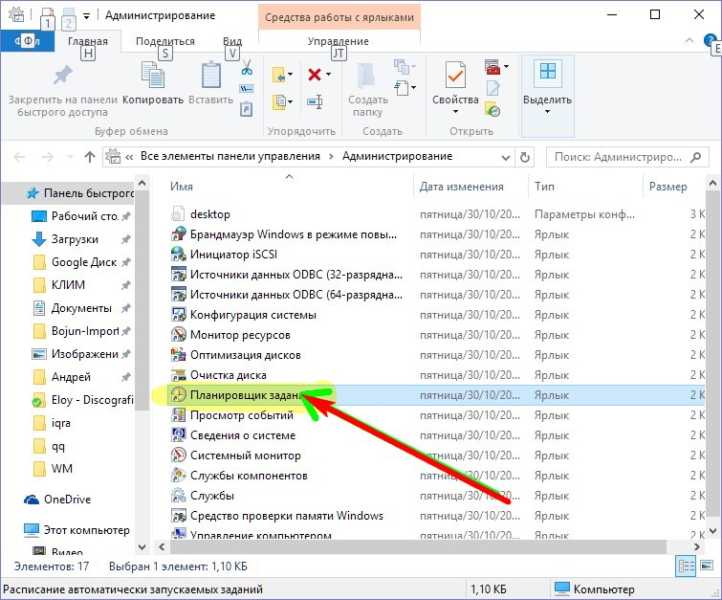722x600 pixels.
Task: Switch to large icons view in status bar
Action: [x=707, y=565]
